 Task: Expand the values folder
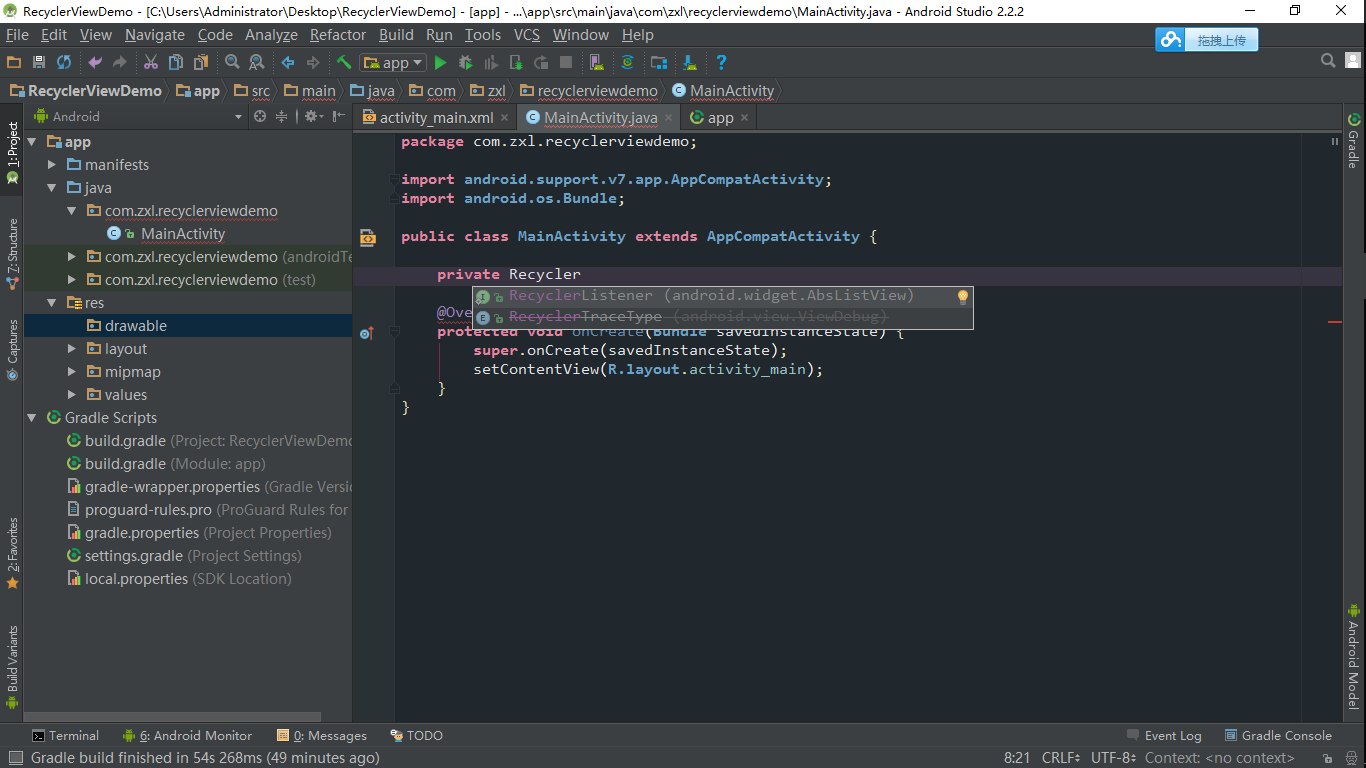click(x=72, y=395)
